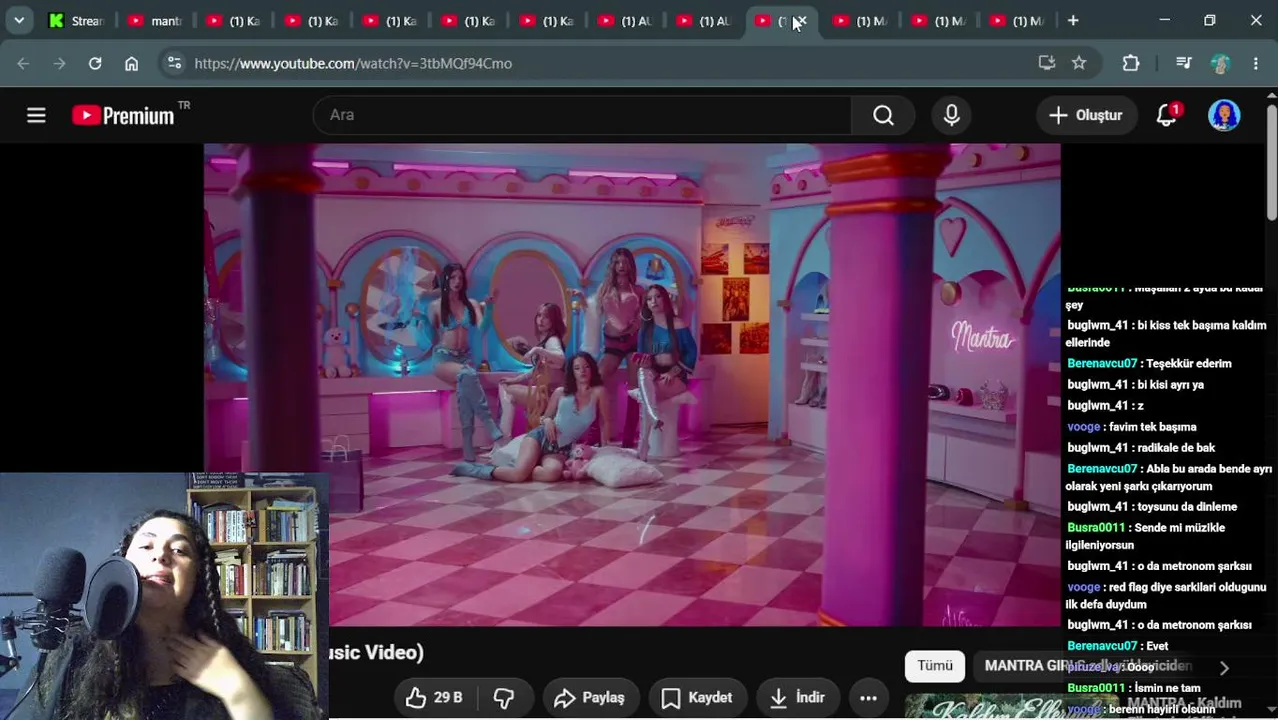Download the video with İndir
This screenshot has height=720, width=1278.
pos(797,697)
